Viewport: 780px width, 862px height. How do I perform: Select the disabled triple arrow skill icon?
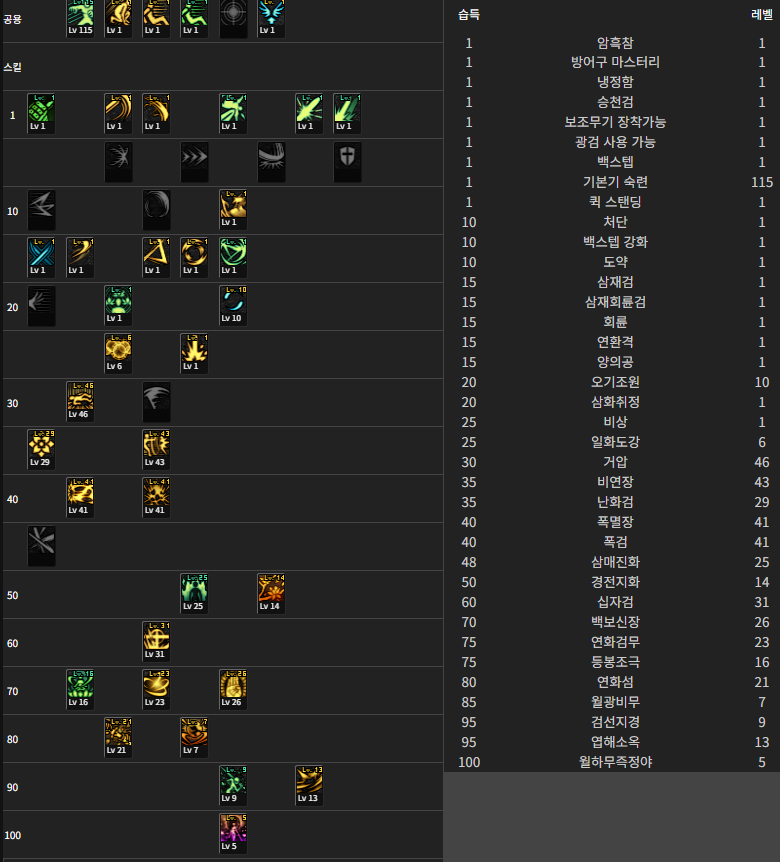pyautogui.click(x=194, y=162)
